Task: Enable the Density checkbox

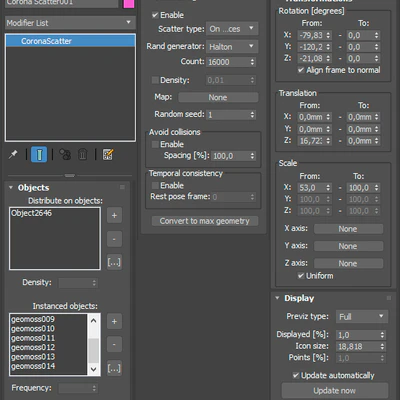Action: 155,80
